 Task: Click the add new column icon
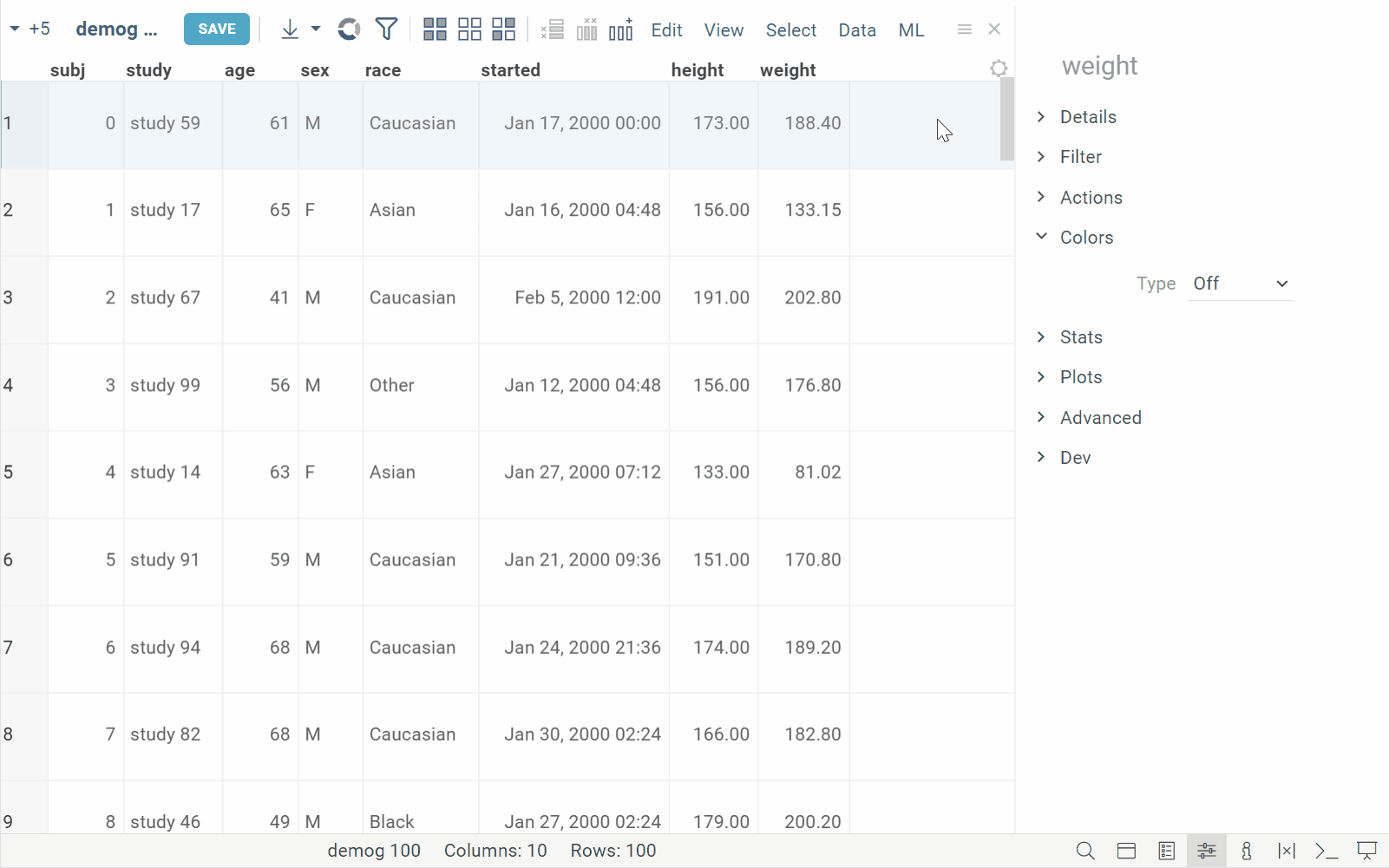[621, 29]
